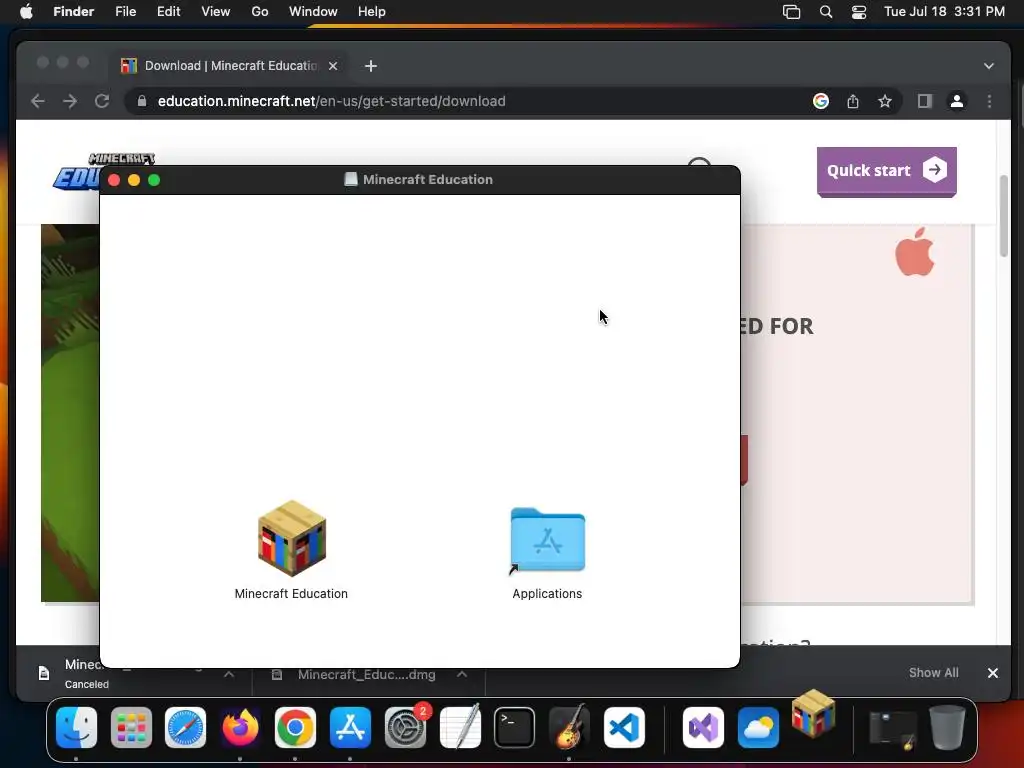Bookmark this page with the star icon
This screenshot has height=768, width=1024.
click(x=885, y=101)
